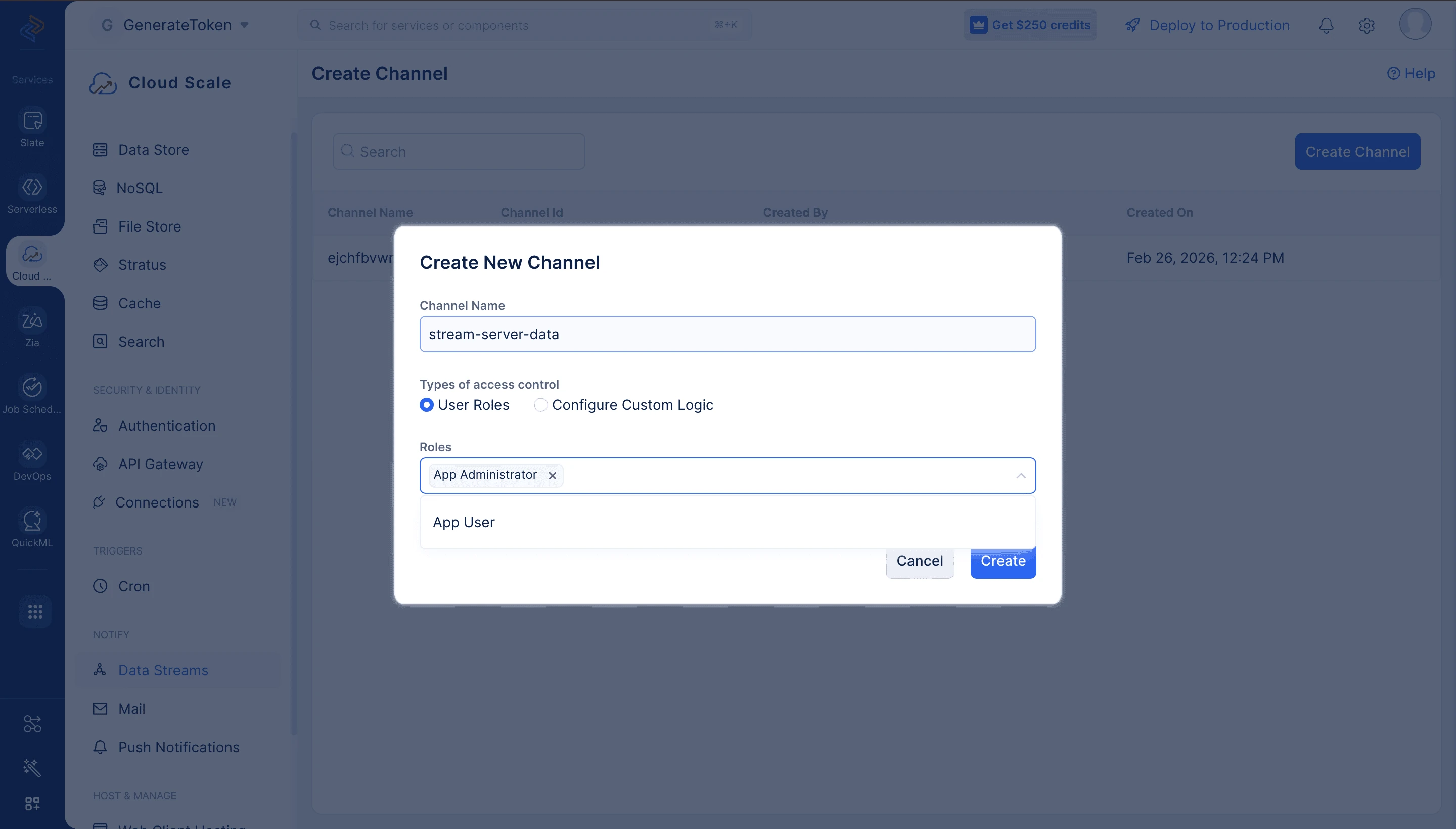
Task: Open the all services grid icon
Action: pos(35,612)
